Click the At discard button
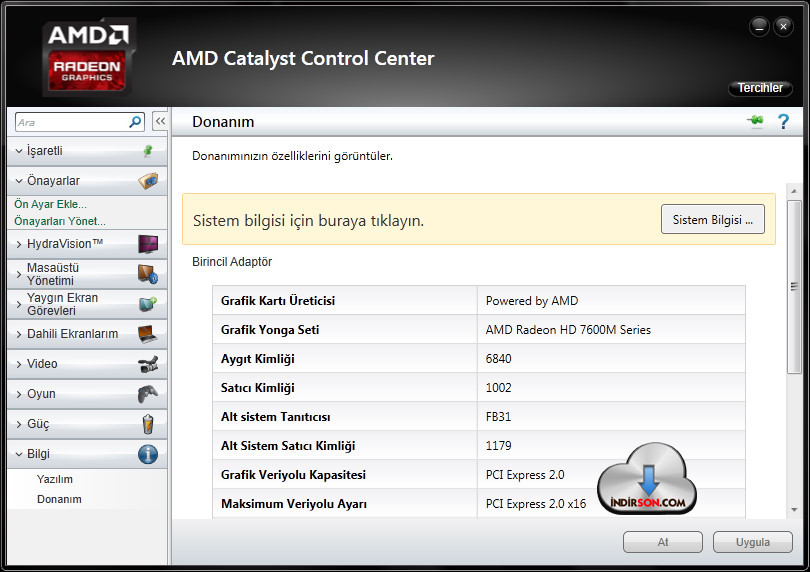810x572 pixels. (x=663, y=542)
